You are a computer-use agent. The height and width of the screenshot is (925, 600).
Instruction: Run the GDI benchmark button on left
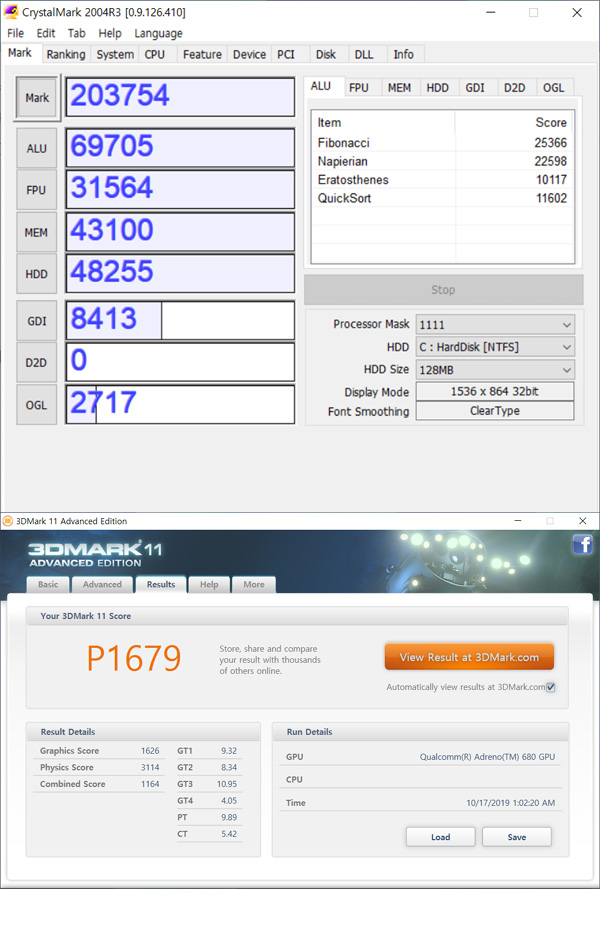[x=37, y=321]
